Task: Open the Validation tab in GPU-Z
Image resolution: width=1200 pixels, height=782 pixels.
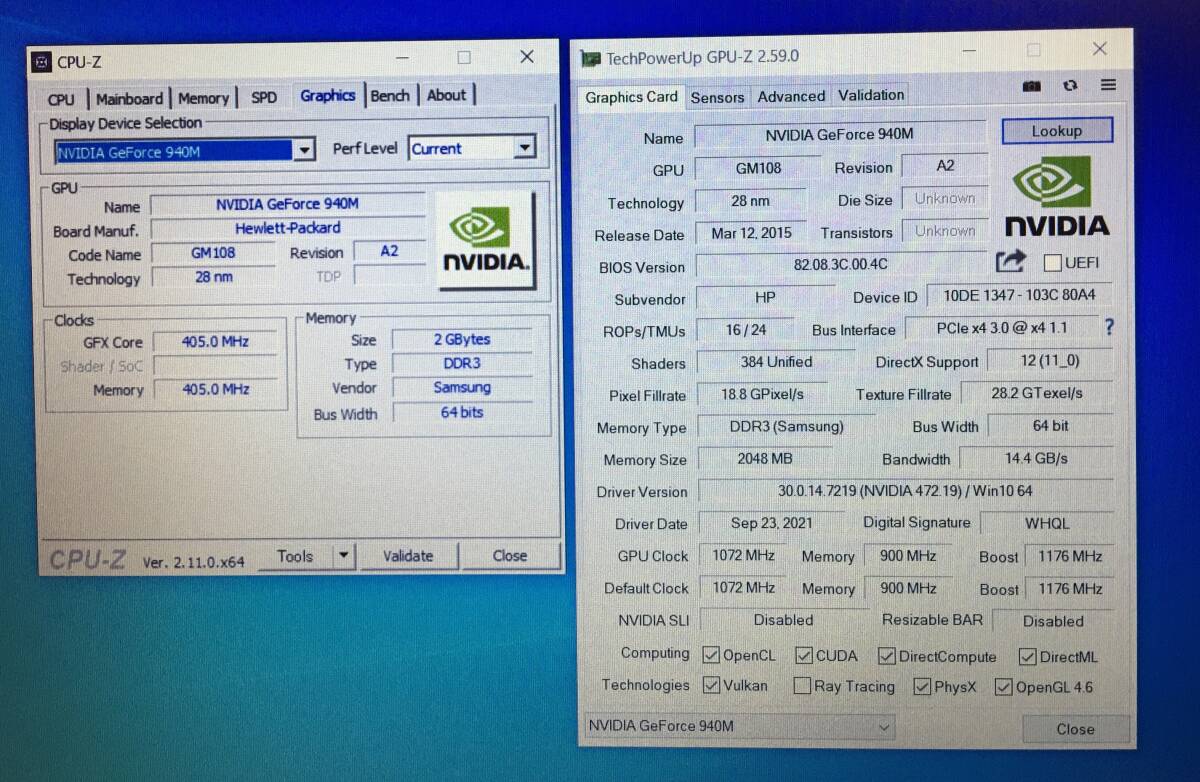Action: [871, 95]
